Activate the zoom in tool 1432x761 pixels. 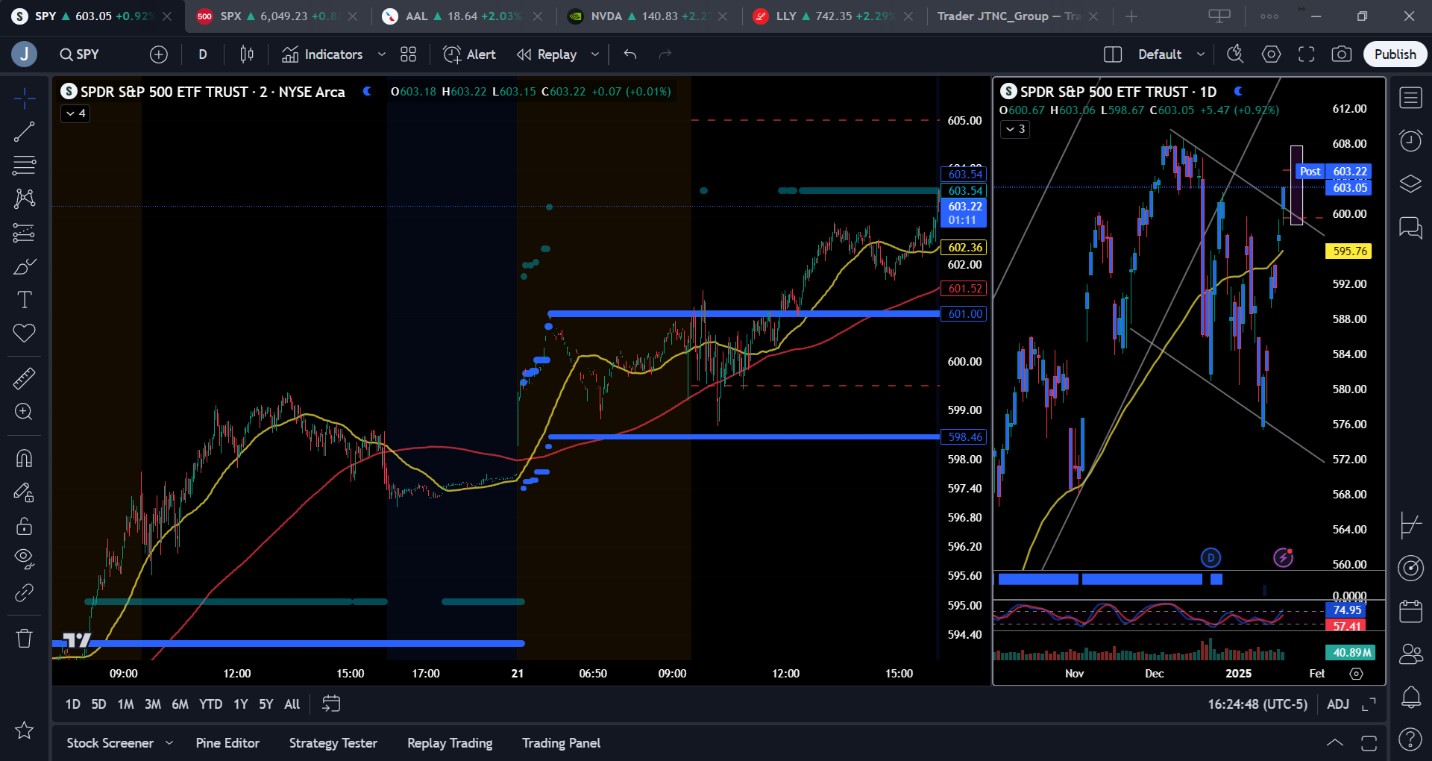(25, 411)
